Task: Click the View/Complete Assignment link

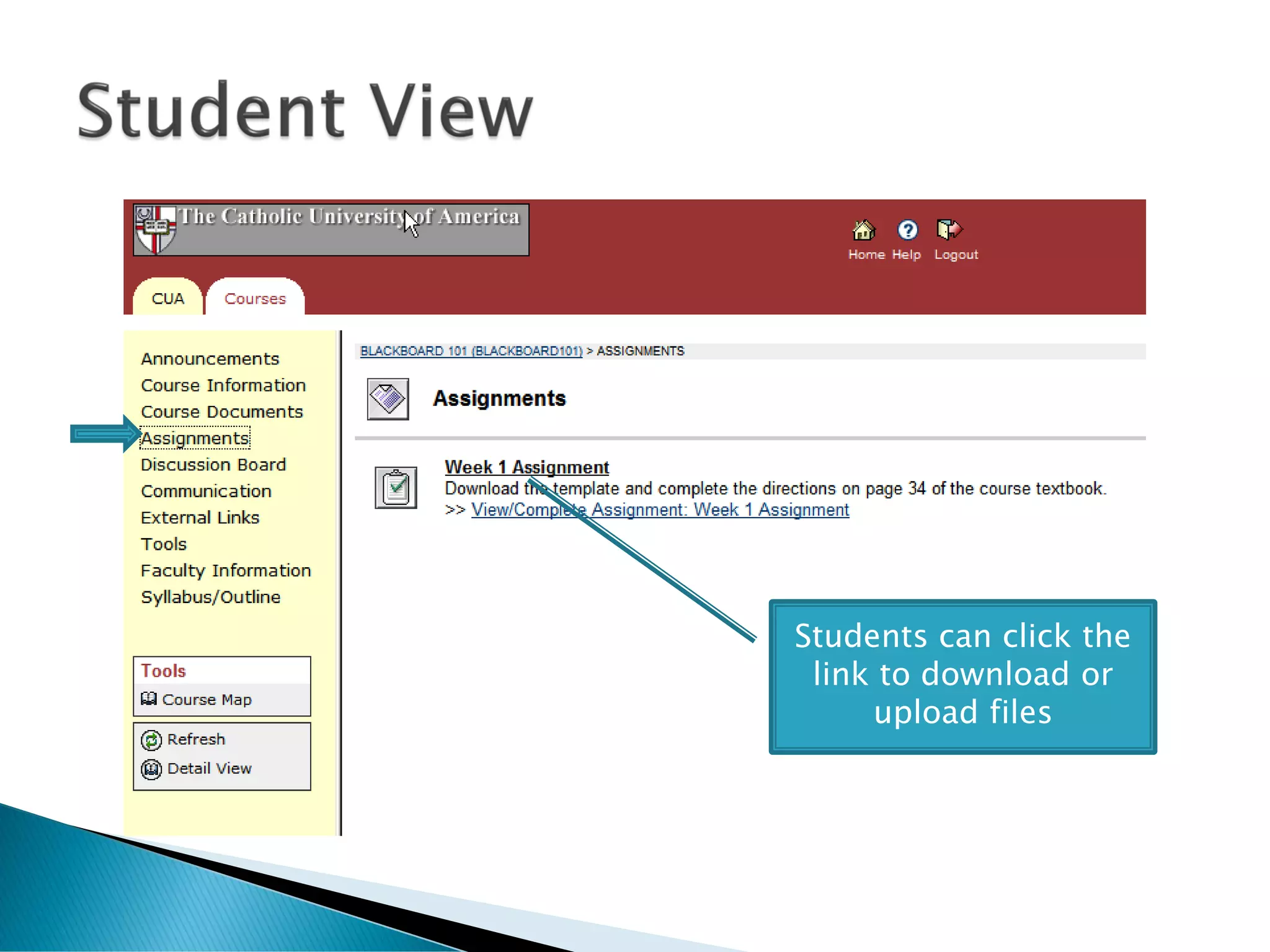Action: pos(660,510)
